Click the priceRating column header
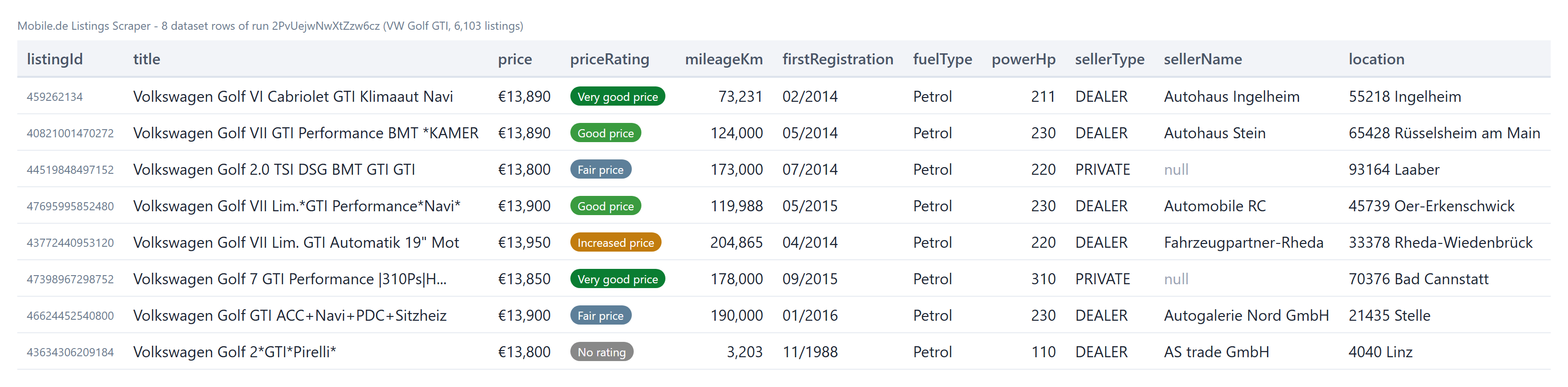The width and height of the screenshot is (1568, 387). pyautogui.click(x=609, y=59)
